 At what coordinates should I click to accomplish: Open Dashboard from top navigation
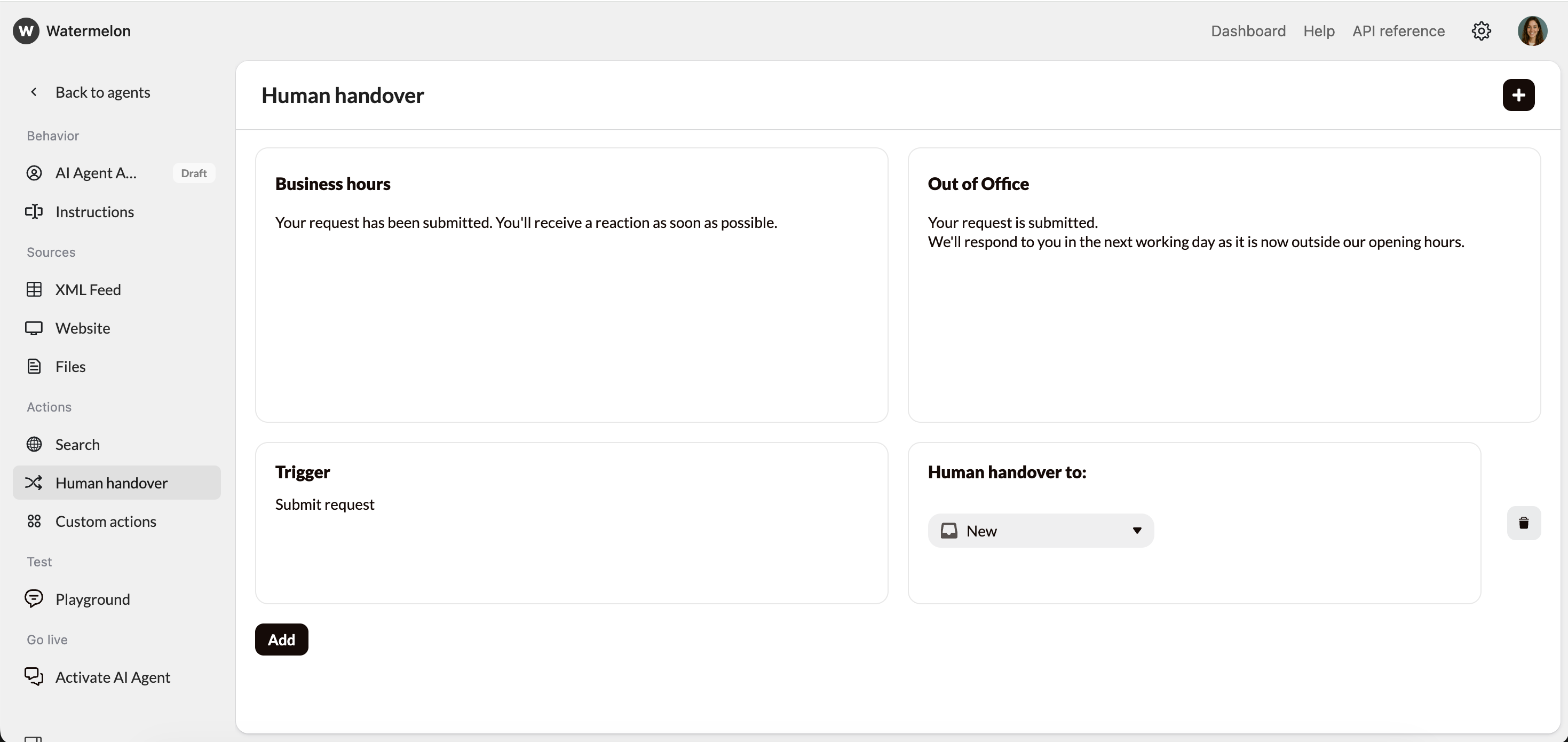coord(1248,31)
